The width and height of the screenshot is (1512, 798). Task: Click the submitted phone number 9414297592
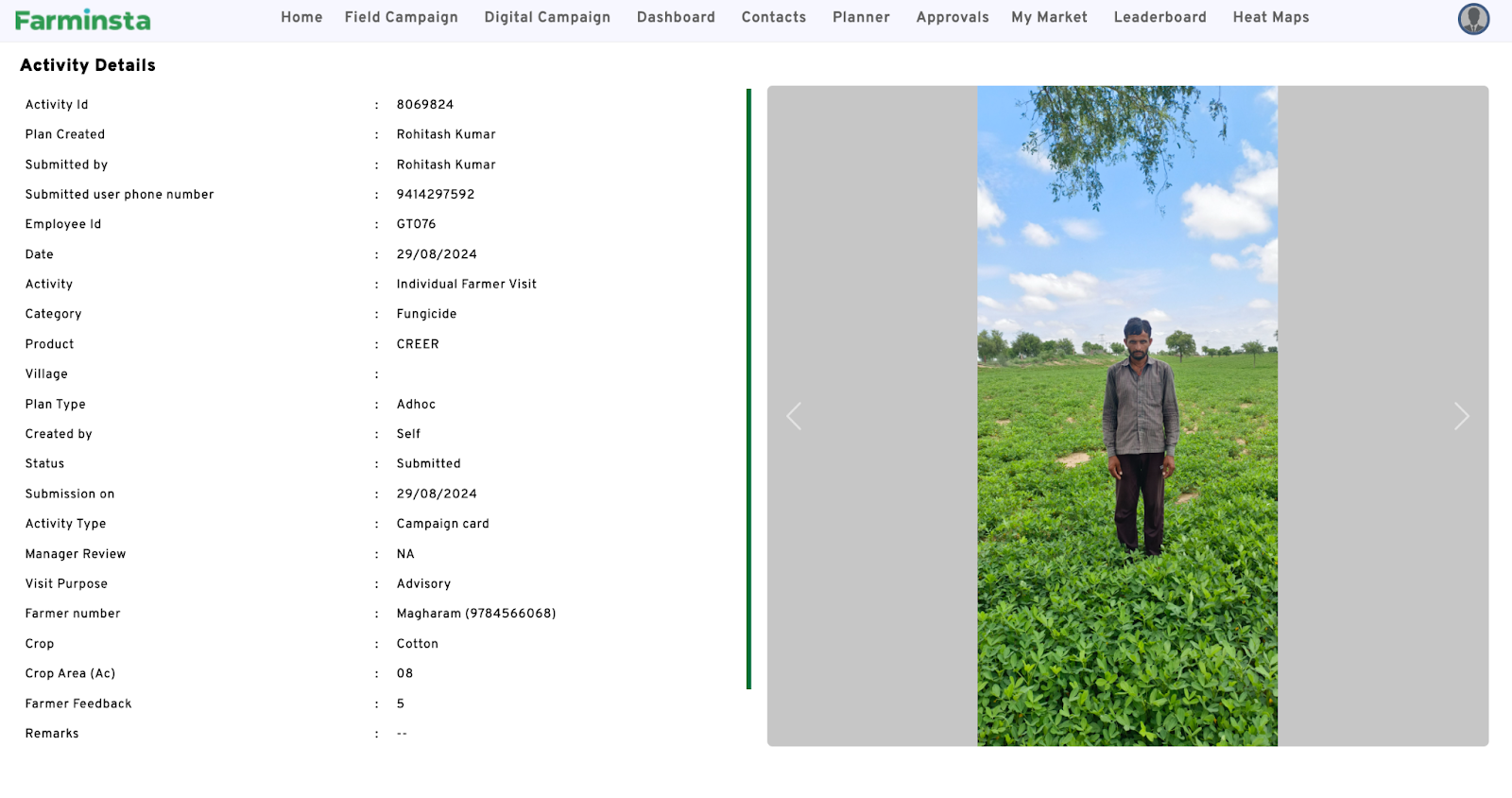(x=436, y=195)
